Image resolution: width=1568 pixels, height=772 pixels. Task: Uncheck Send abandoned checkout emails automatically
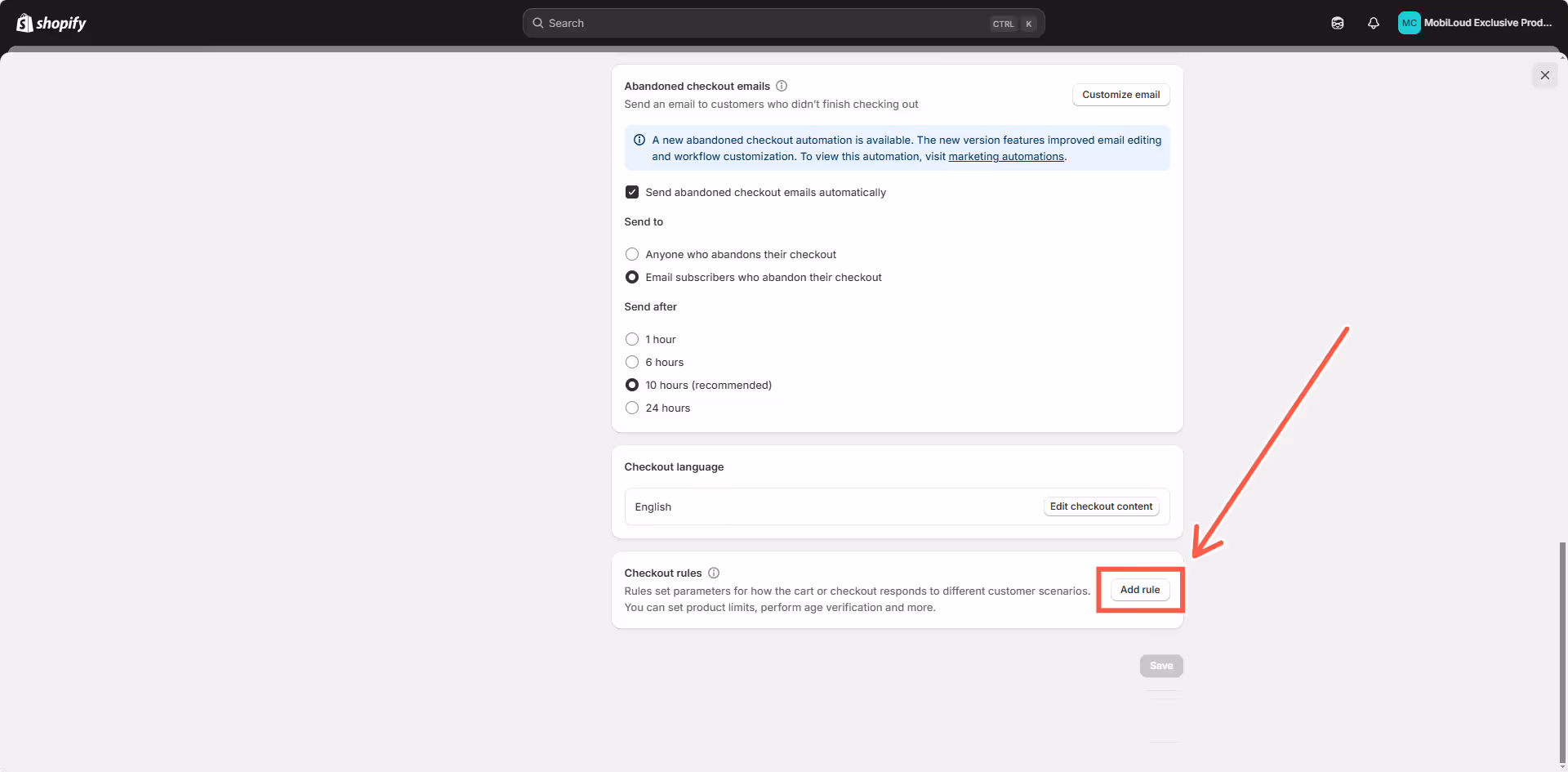632,192
